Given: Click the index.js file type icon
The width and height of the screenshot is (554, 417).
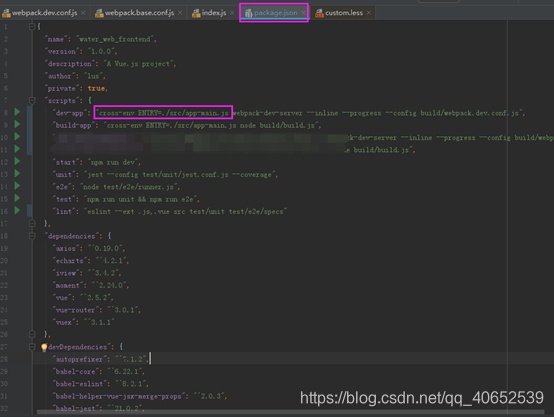Looking at the screenshot, I should click(196, 13).
